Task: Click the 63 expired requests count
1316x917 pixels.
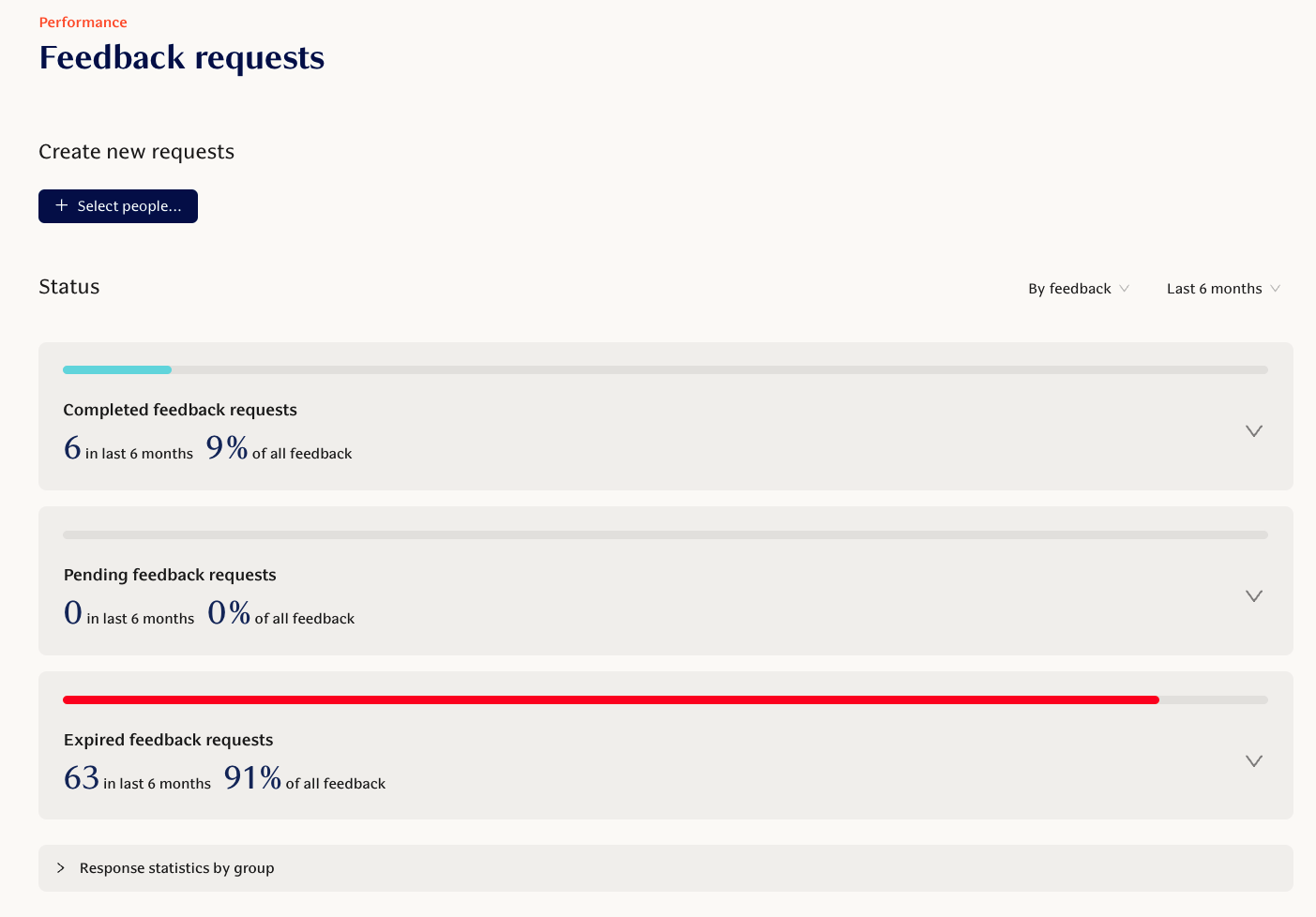Action: 82,778
